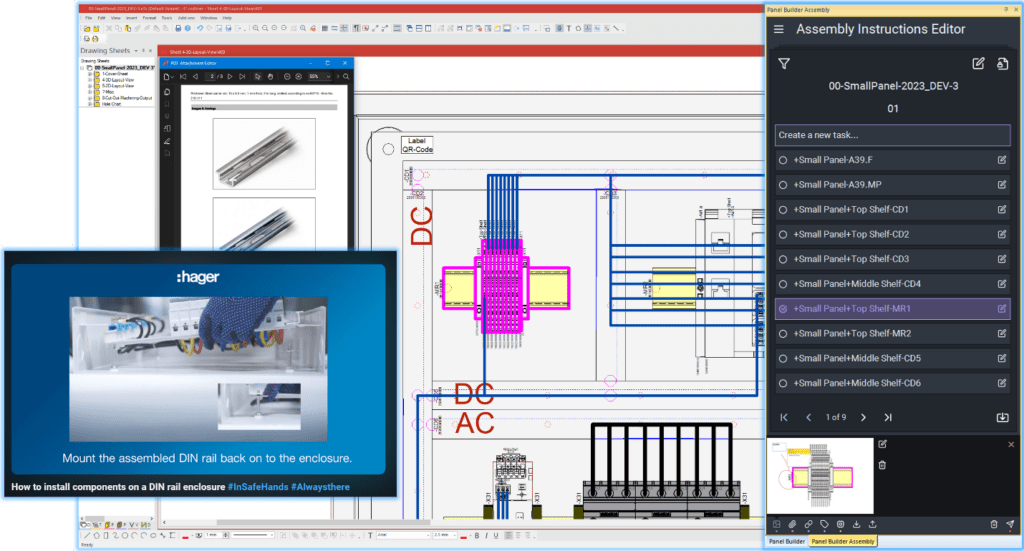1024x551 pixels.
Task: Click the paperclip attachment icon
Action: pos(792,524)
